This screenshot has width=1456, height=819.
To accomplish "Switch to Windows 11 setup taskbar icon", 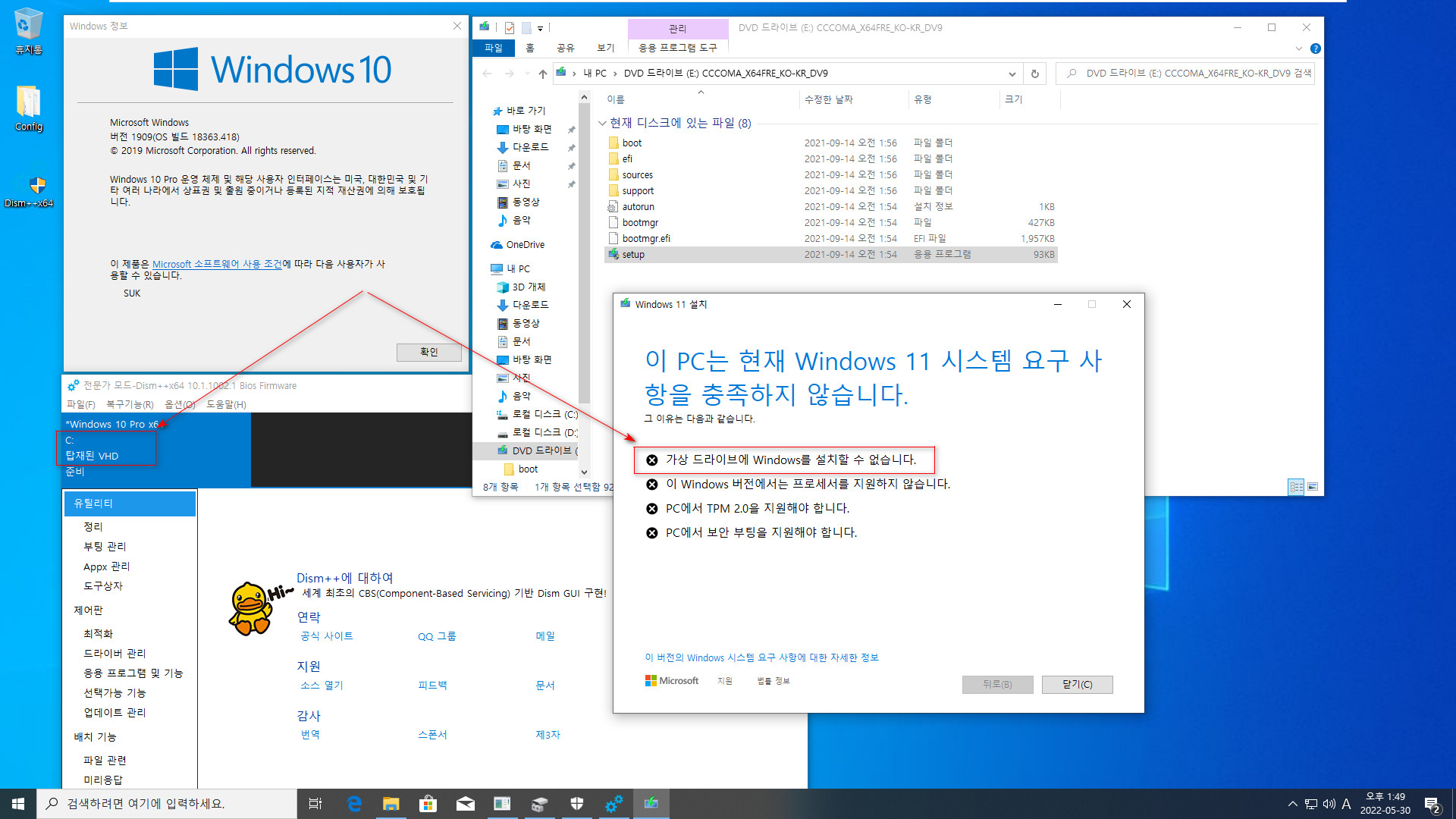I will click(651, 804).
